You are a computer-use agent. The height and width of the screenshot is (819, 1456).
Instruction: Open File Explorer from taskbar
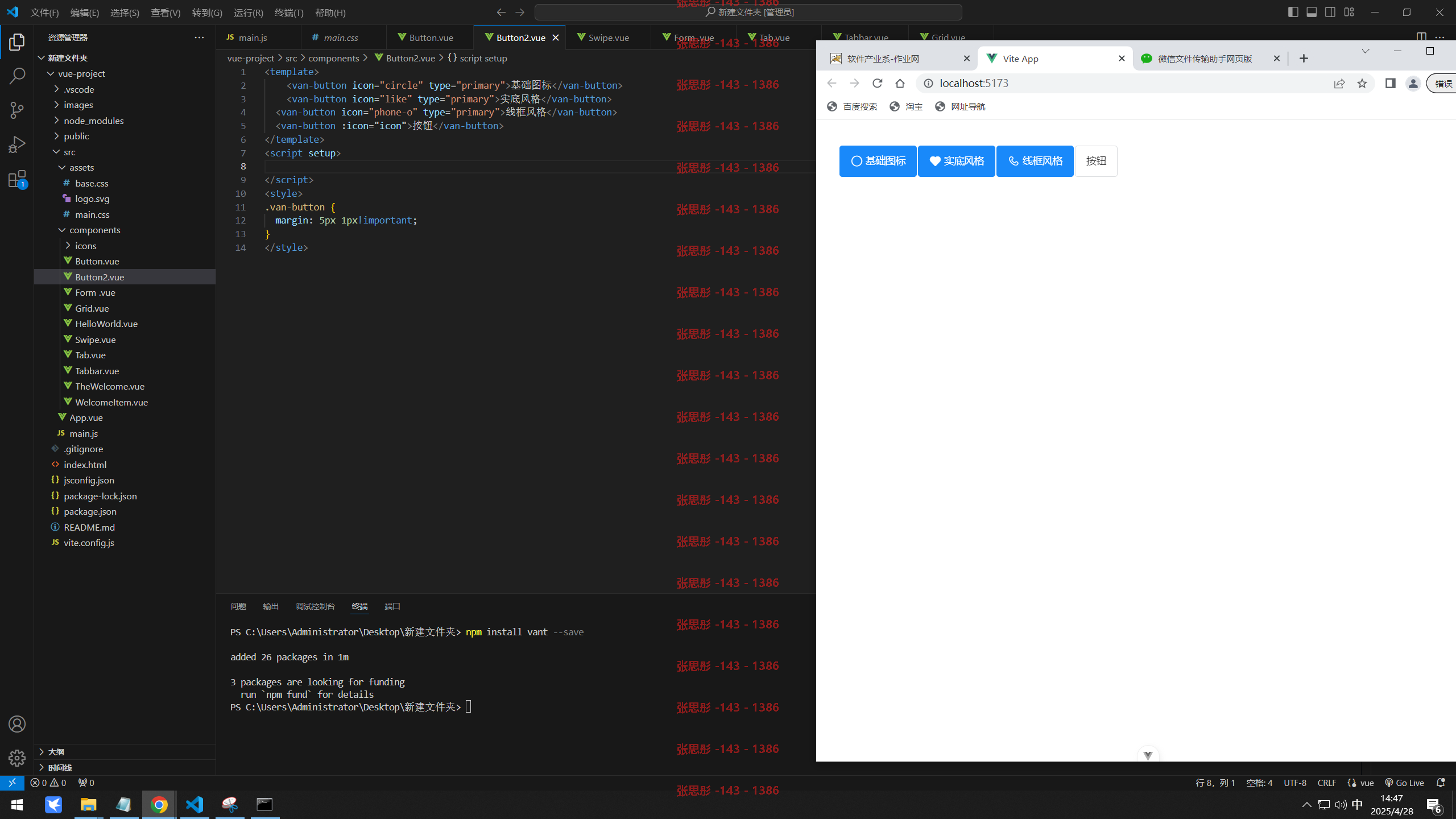point(88,804)
